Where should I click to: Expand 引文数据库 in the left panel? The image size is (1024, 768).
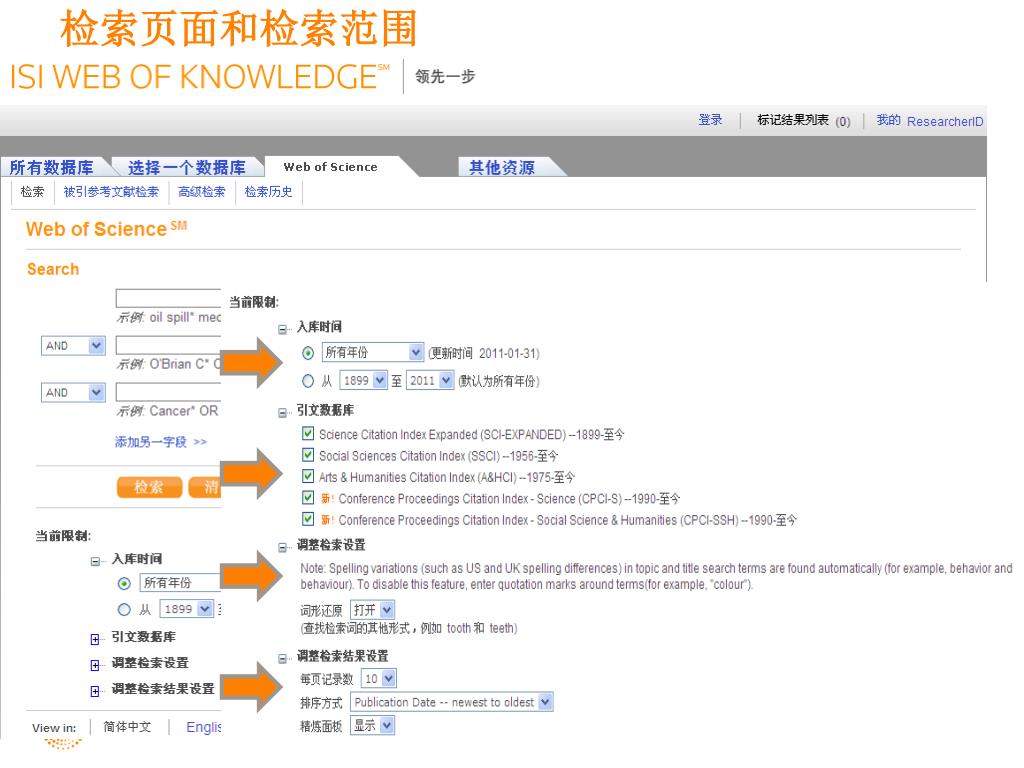pos(95,639)
